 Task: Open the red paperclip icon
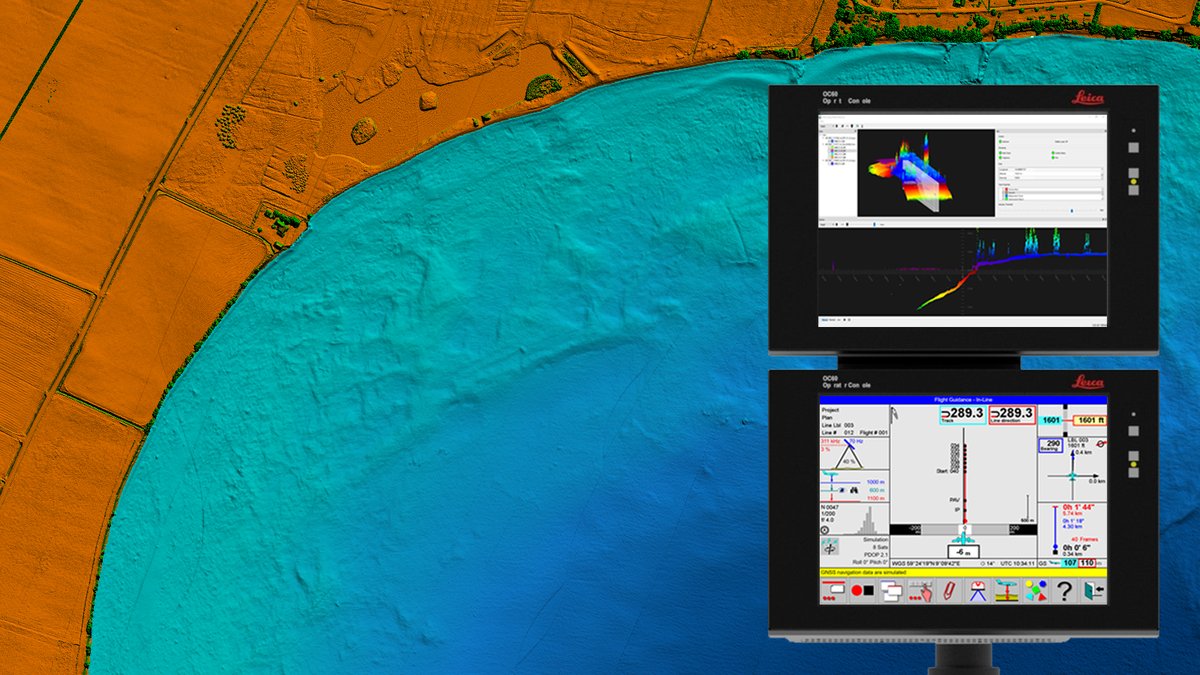[950, 590]
